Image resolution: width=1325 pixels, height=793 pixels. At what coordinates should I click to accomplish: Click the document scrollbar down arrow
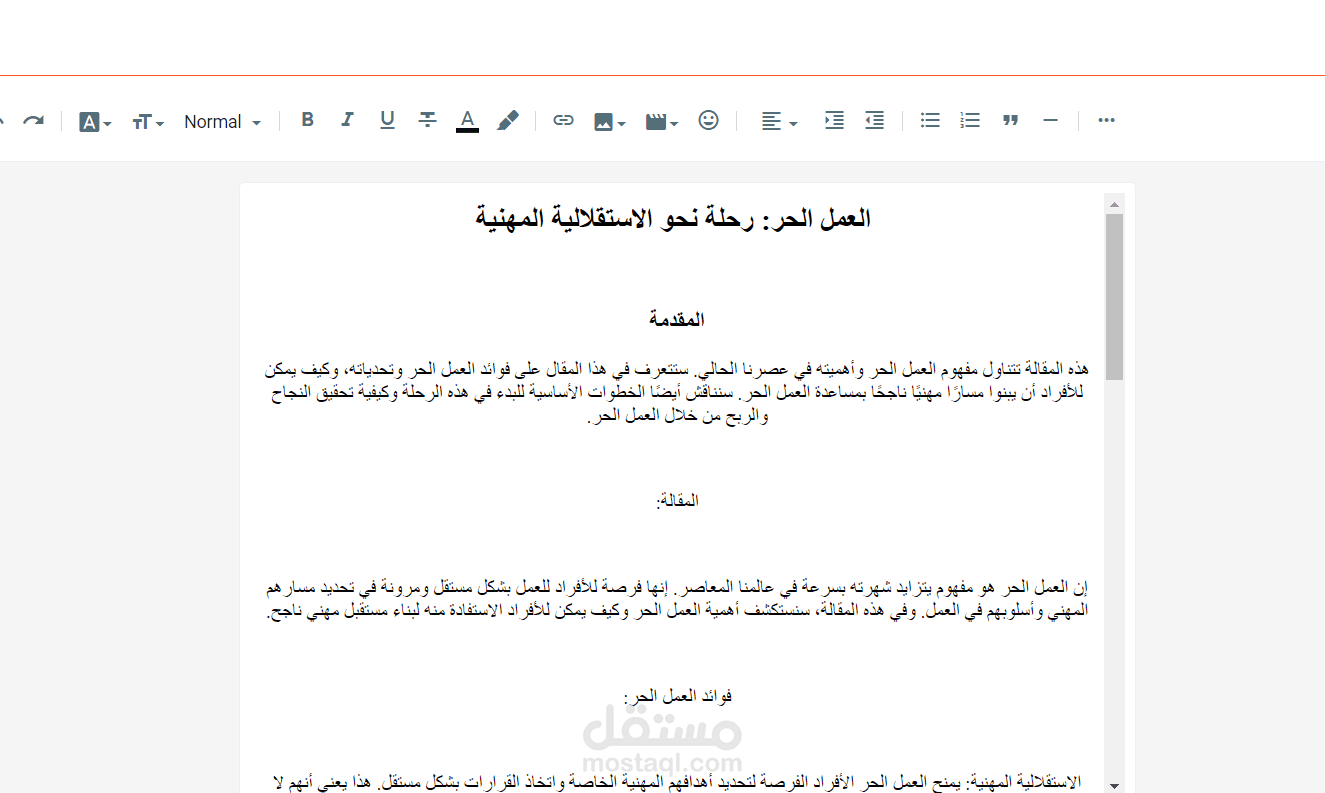pyautogui.click(x=1114, y=785)
